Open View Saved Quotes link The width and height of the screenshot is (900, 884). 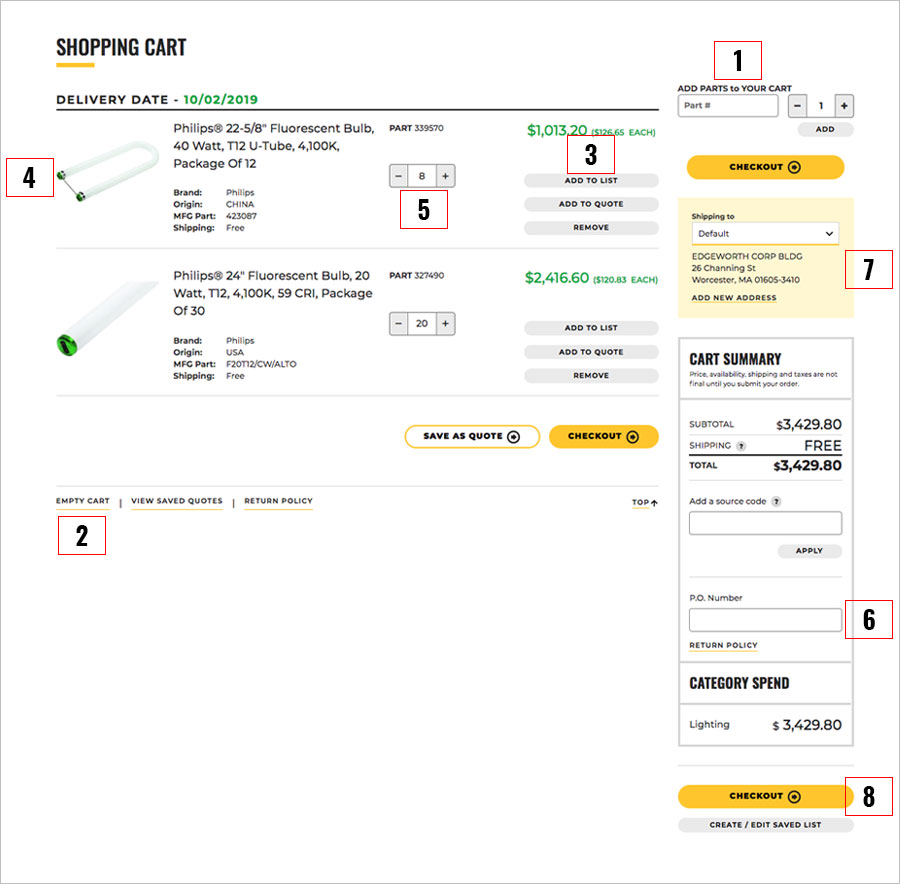point(177,501)
